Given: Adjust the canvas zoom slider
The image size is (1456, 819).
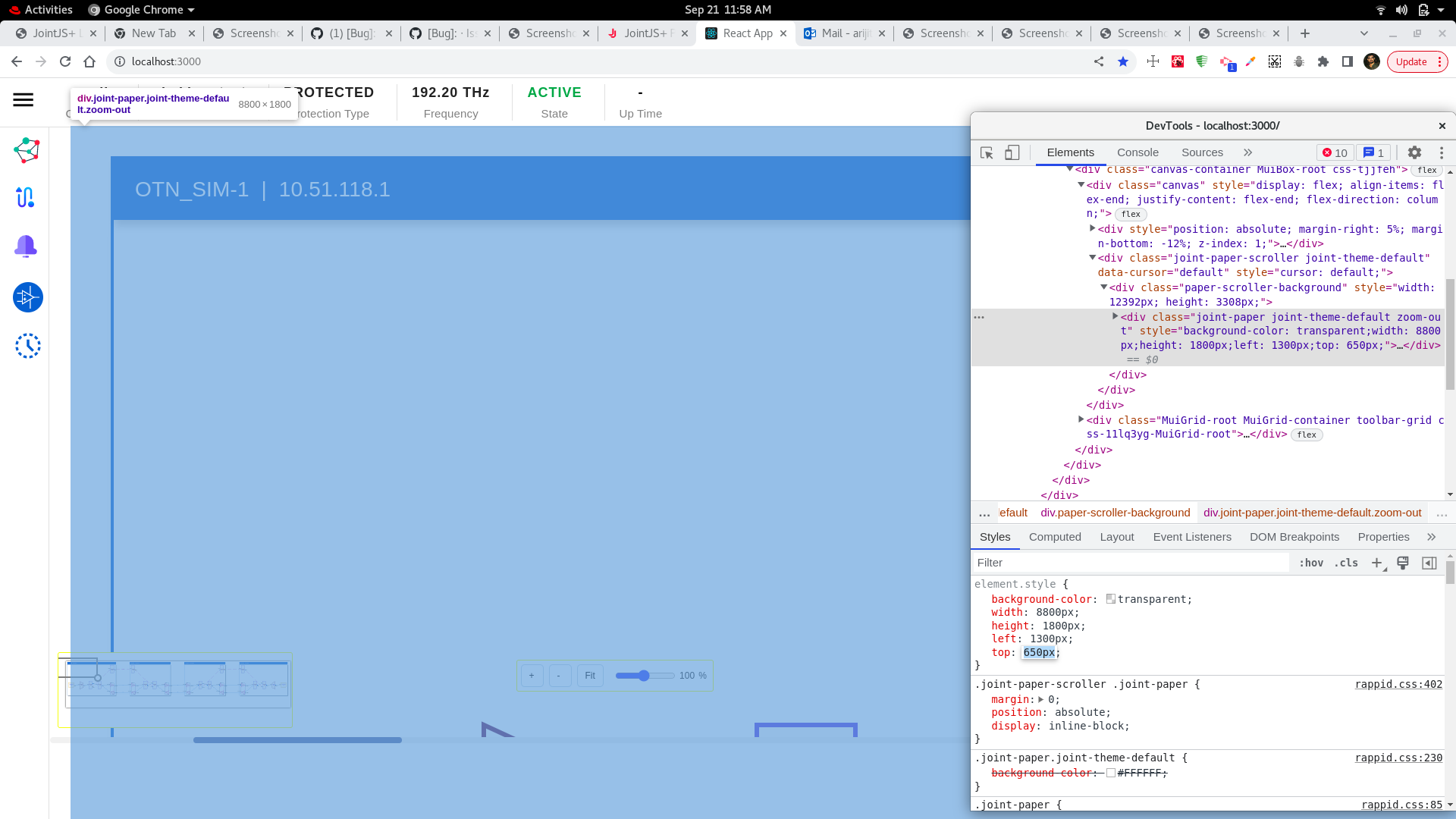Looking at the screenshot, I should click(644, 675).
